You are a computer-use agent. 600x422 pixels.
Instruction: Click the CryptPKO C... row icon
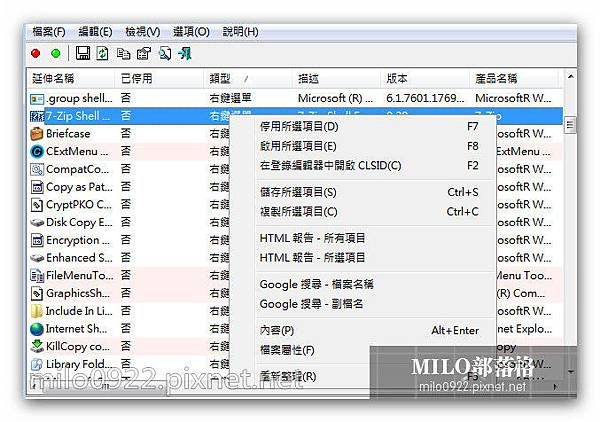coord(37,205)
